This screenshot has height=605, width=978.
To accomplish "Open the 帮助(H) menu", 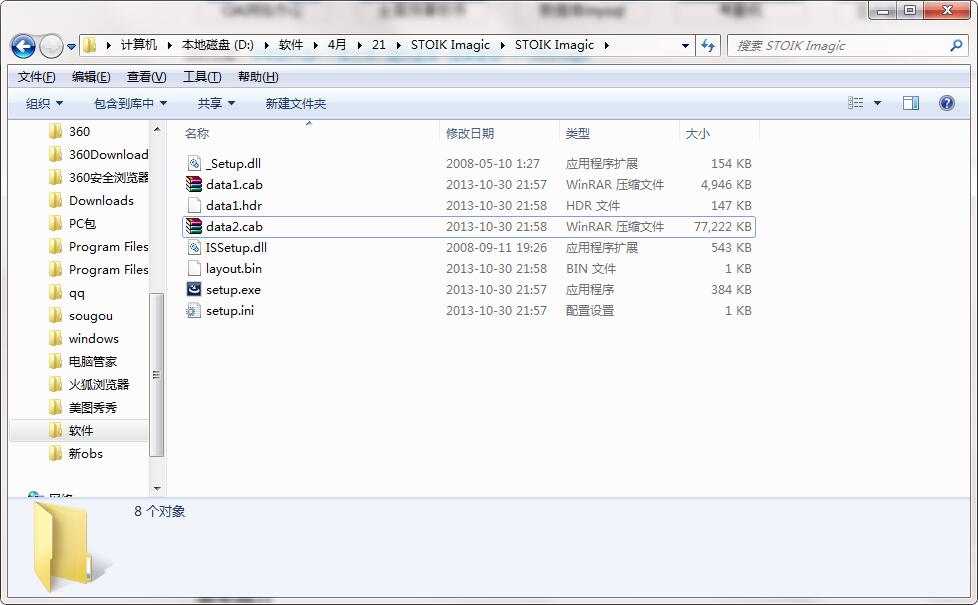I will click(x=258, y=77).
